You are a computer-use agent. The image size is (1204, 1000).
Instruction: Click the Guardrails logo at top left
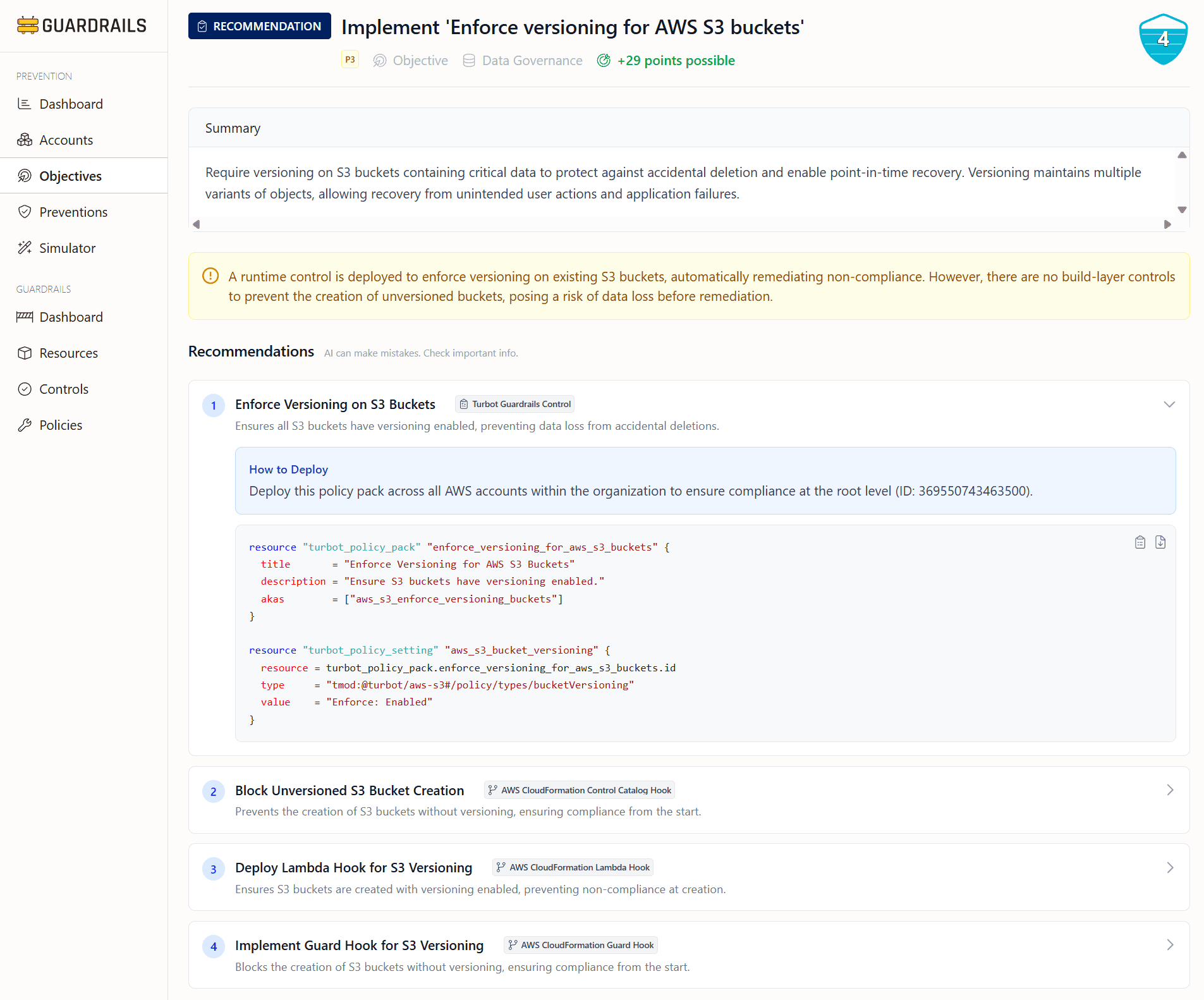[x=82, y=26]
